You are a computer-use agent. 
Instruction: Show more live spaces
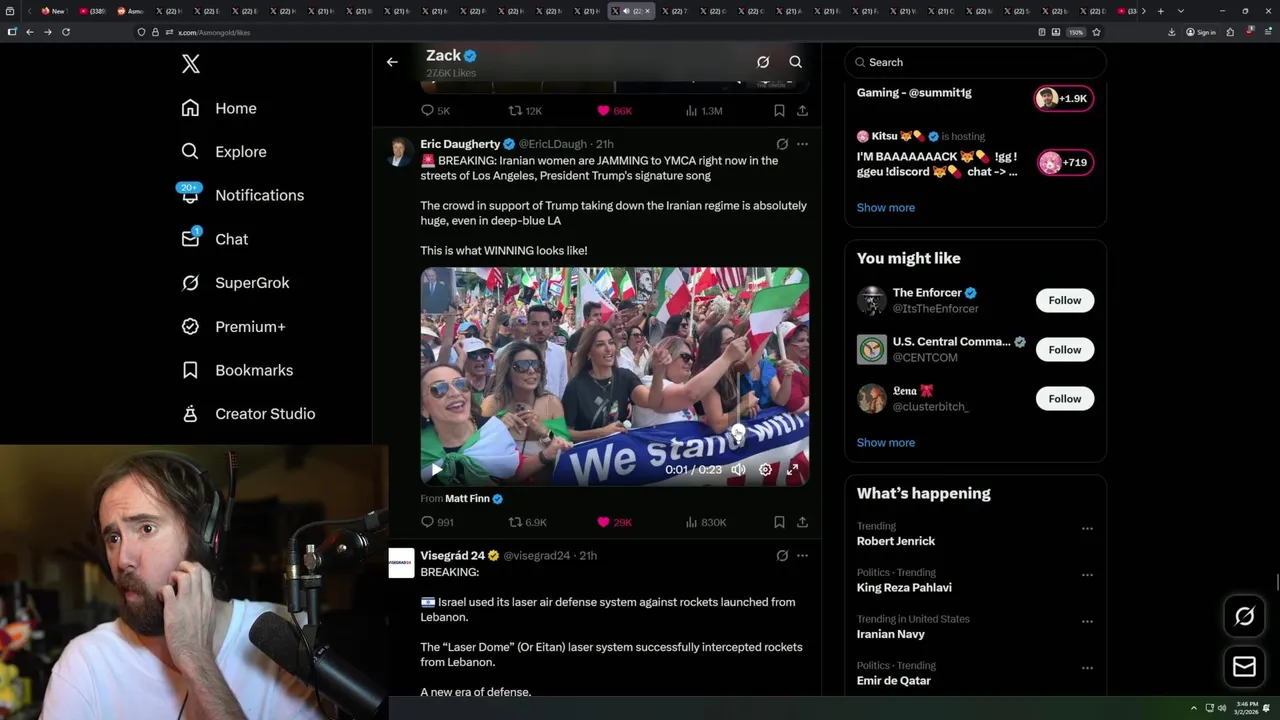[x=886, y=208]
